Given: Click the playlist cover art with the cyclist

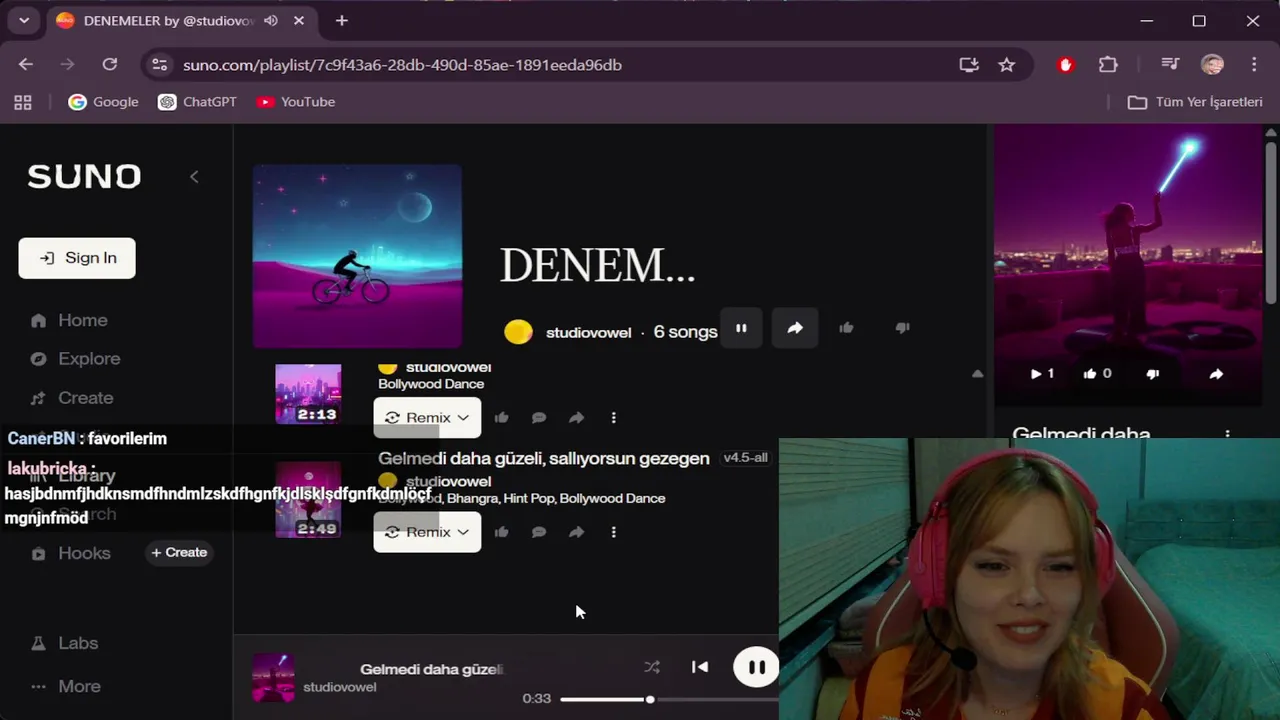Looking at the screenshot, I should pos(357,256).
